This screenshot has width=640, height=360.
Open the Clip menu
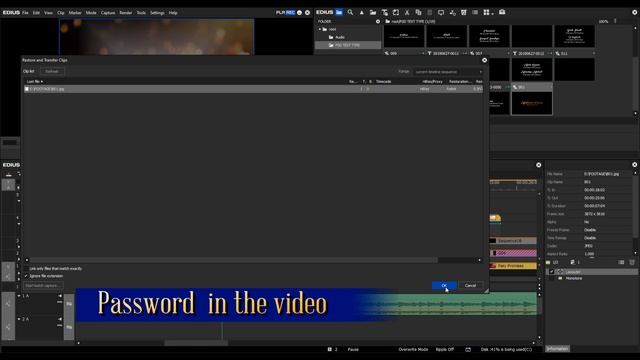tap(61, 13)
